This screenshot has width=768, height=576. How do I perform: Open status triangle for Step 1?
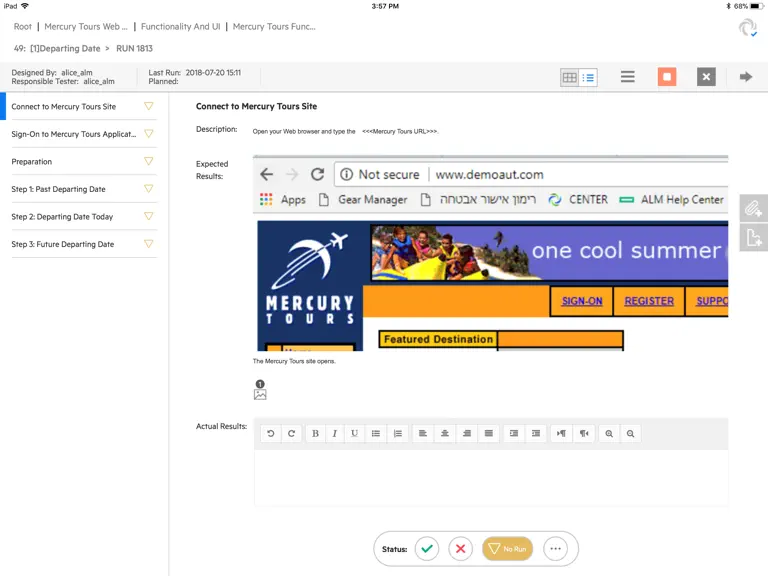pyautogui.click(x=148, y=188)
